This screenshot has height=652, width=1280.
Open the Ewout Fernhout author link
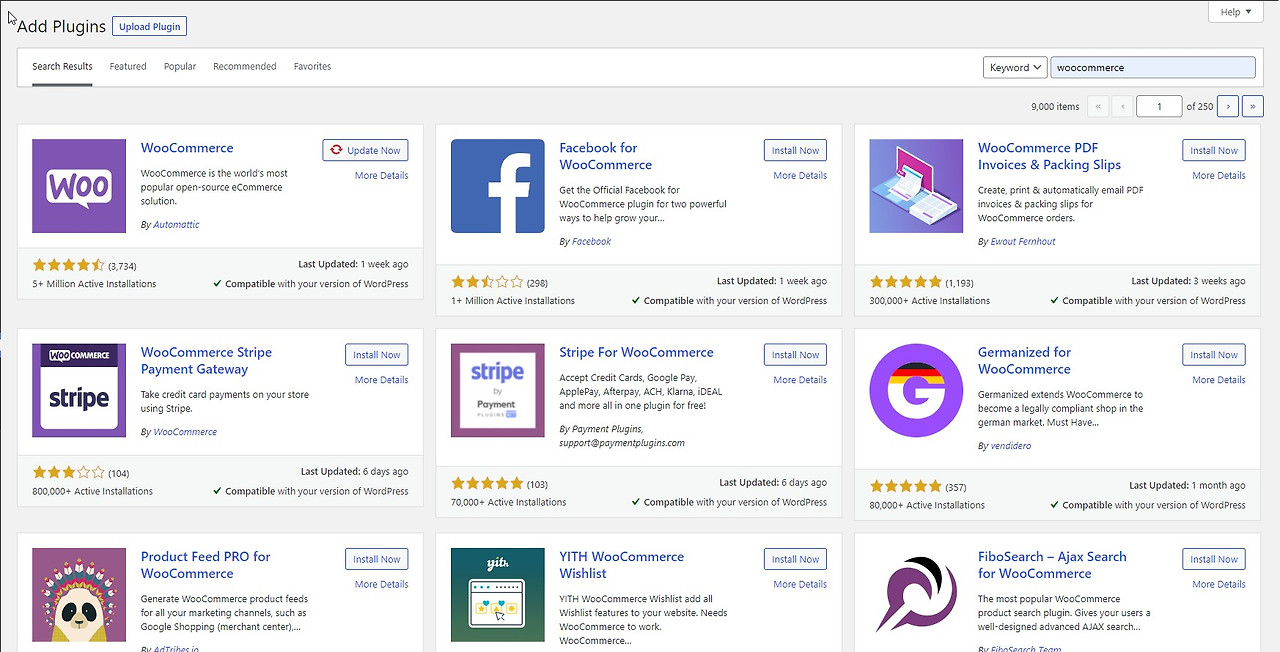pyautogui.click(x=1022, y=242)
